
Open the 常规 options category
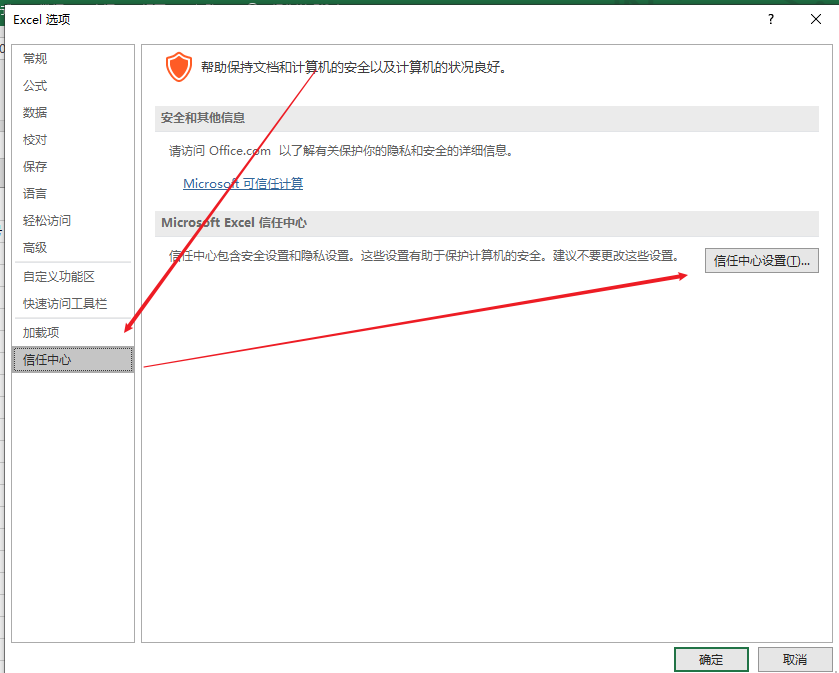[x=72, y=58]
